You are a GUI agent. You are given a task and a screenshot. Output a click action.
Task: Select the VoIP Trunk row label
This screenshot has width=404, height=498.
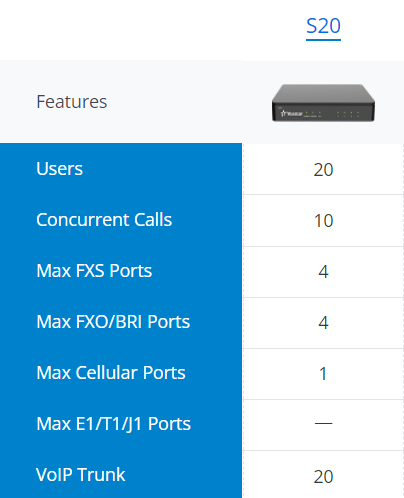click(x=81, y=475)
